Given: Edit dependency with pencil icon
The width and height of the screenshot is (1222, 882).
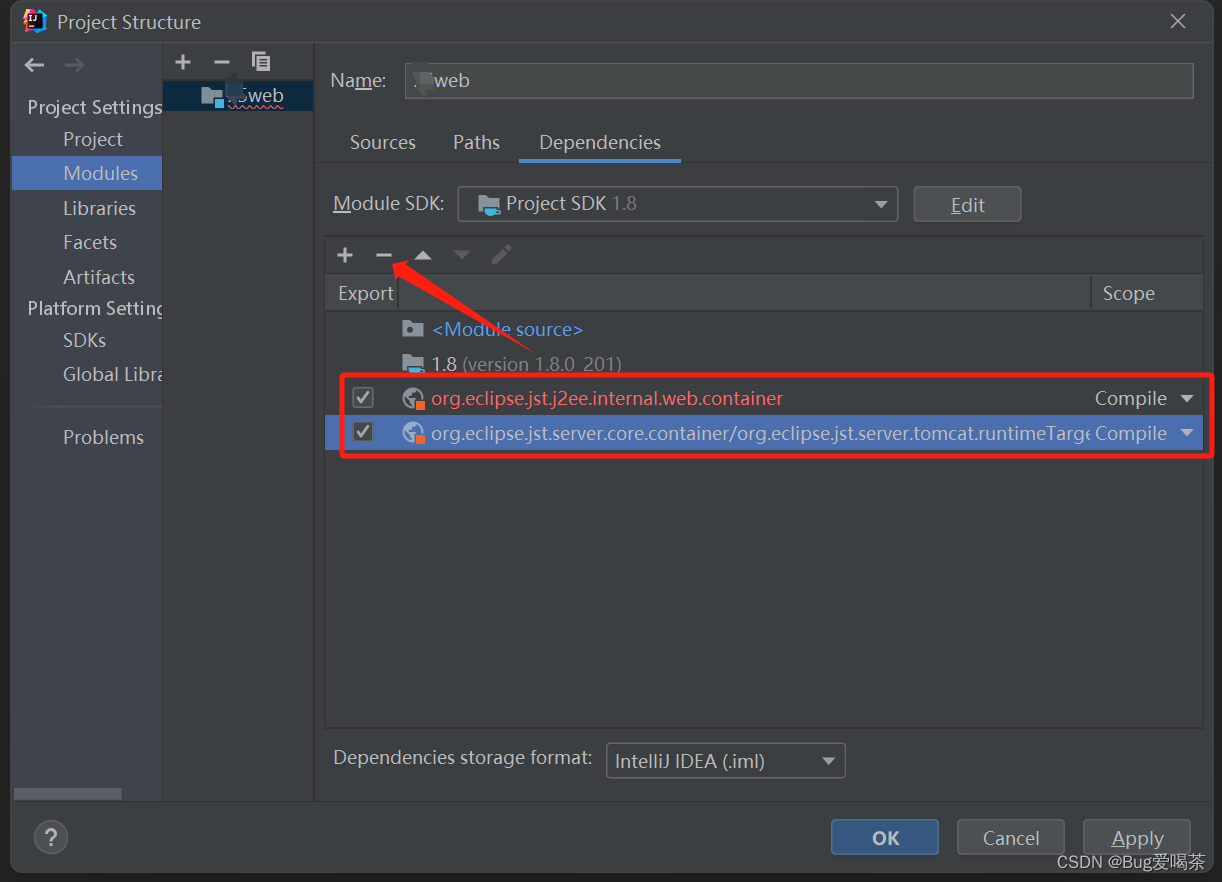Looking at the screenshot, I should [501, 255].
